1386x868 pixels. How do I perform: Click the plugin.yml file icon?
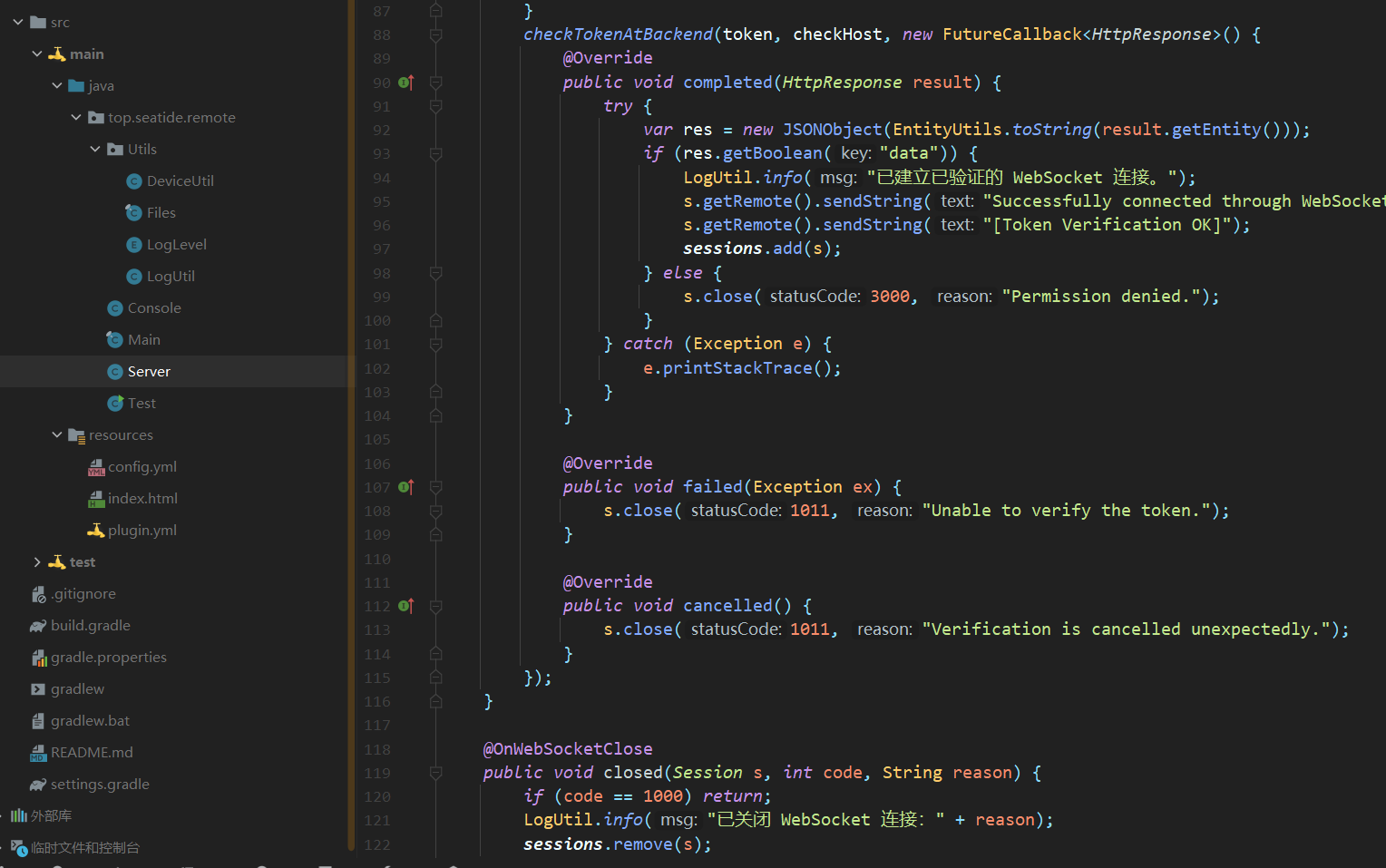click(94, 530)
